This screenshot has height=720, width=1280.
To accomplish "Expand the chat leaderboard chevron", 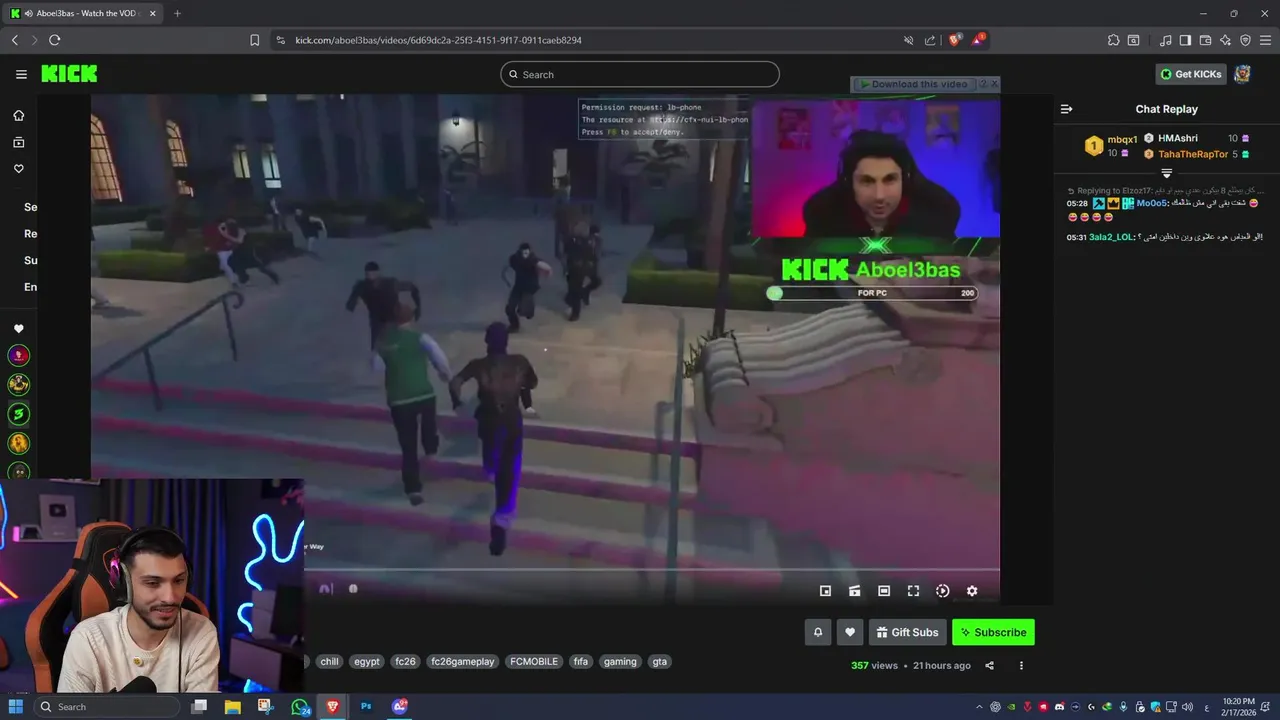I will pyautogui.click(x=1166, y=173).
